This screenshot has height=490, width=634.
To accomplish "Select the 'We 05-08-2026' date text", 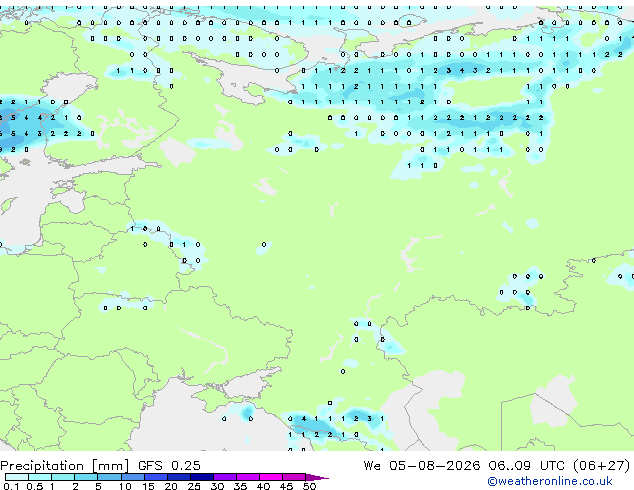I will (x=422, y=466).
